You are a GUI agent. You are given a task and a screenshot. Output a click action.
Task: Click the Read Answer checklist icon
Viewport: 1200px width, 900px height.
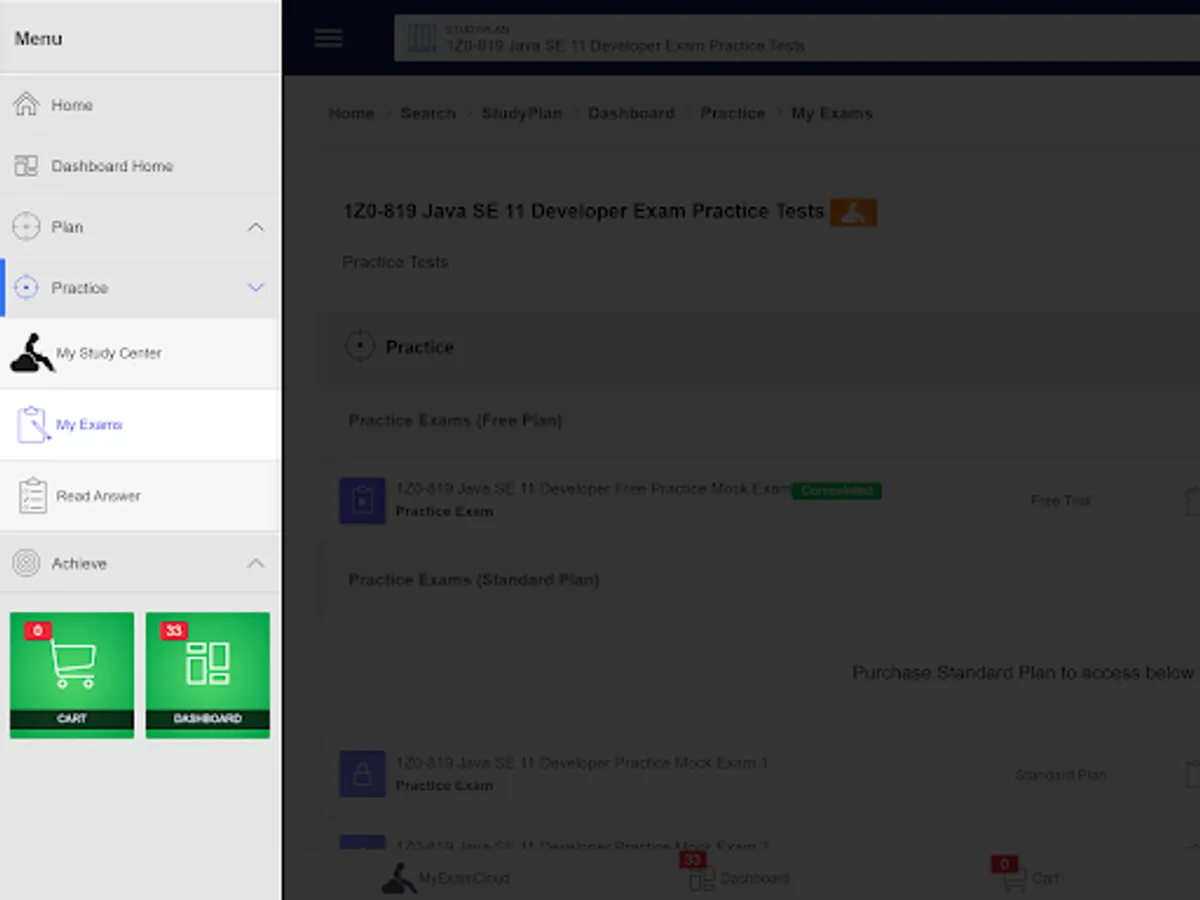click(33, 495)
